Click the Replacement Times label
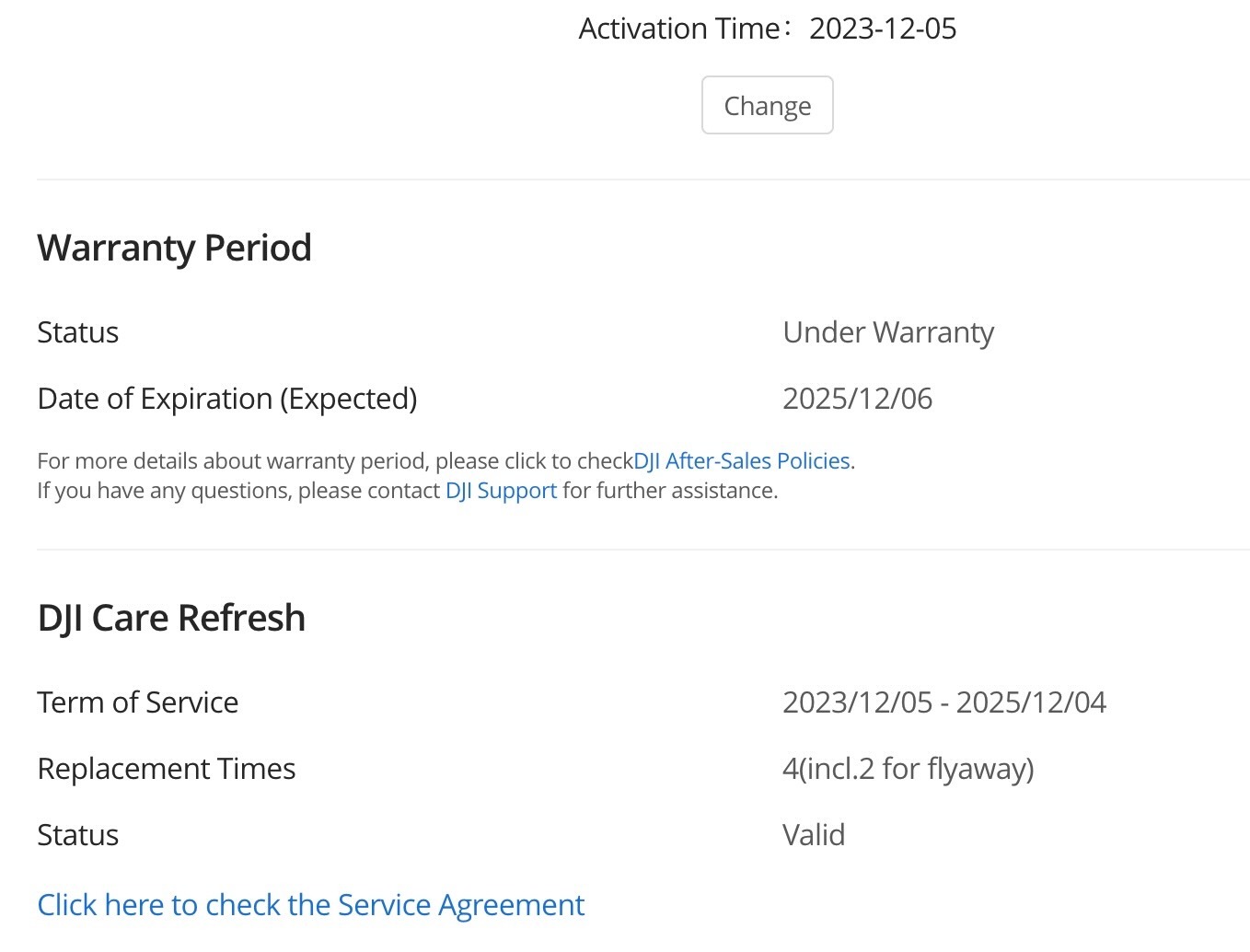This screenshot has height=952, width=1250. pyautogui.click(x=166, y=769)
